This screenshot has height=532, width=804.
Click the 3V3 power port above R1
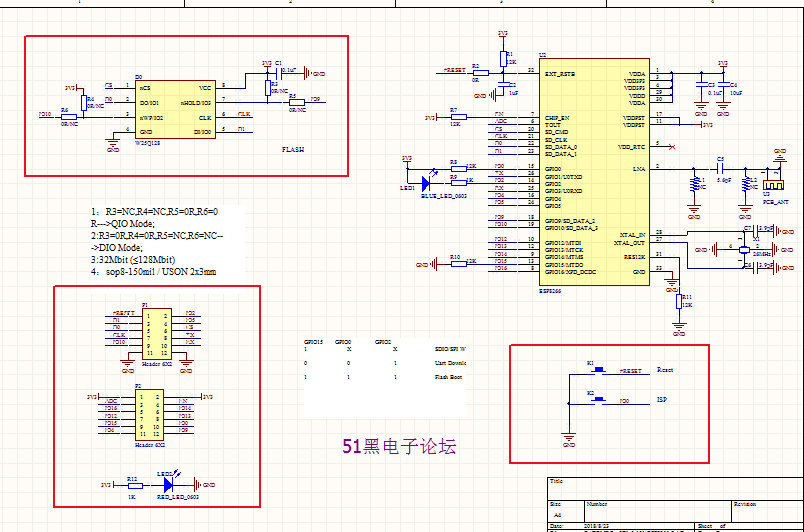pyautogui.click(x=503, y=35)
